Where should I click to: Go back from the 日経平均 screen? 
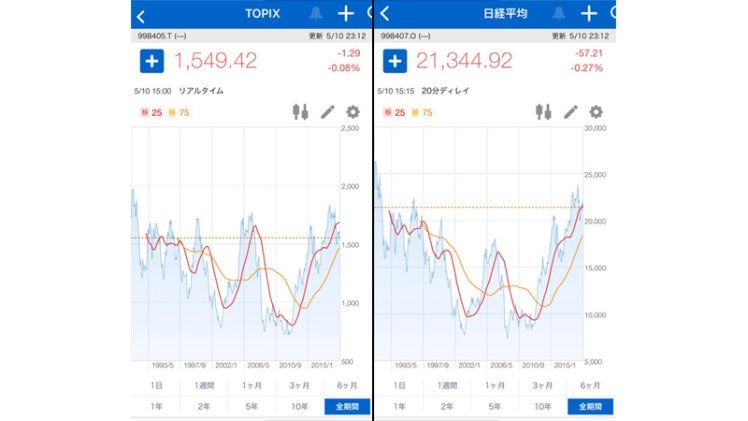(385, 14)
